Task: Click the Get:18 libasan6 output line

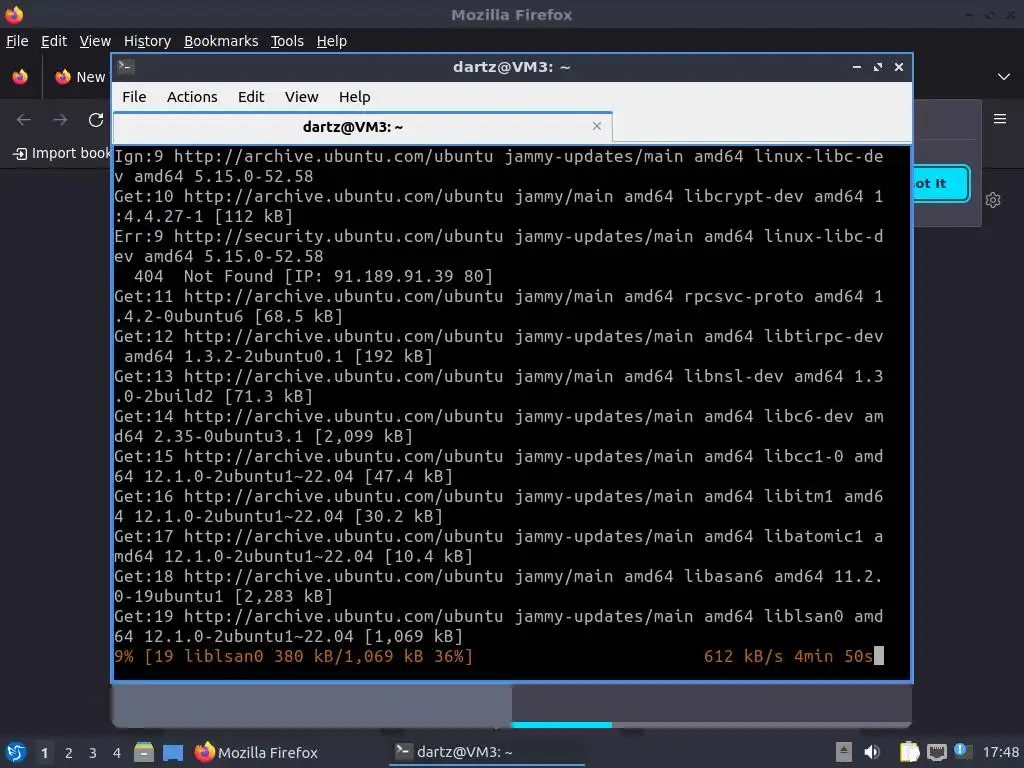Action: pyautogui.click(x=499, y=586)
